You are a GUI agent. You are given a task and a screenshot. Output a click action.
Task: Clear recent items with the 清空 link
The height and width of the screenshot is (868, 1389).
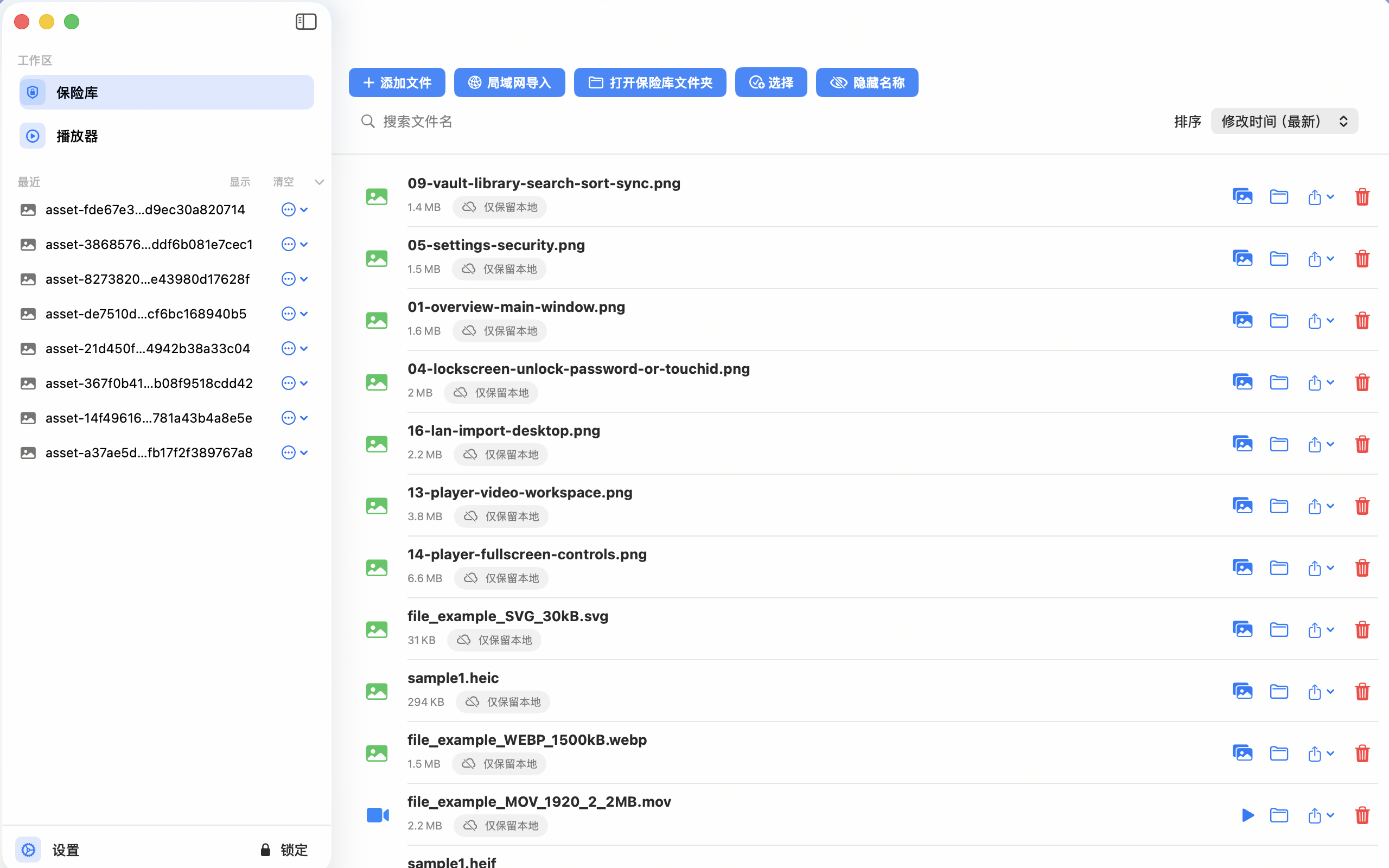[x=283, y=181]
